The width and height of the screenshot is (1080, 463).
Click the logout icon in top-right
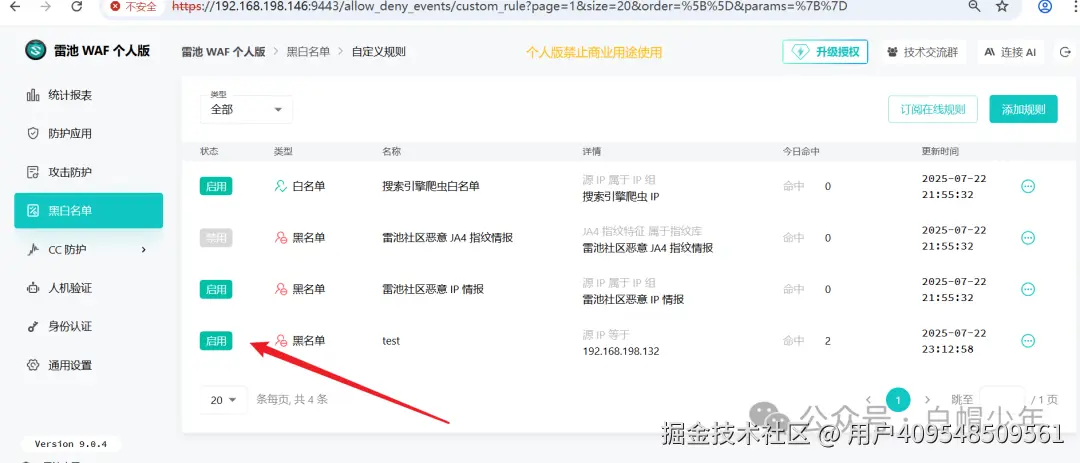pyautogui.click(x=1066, y=52)
